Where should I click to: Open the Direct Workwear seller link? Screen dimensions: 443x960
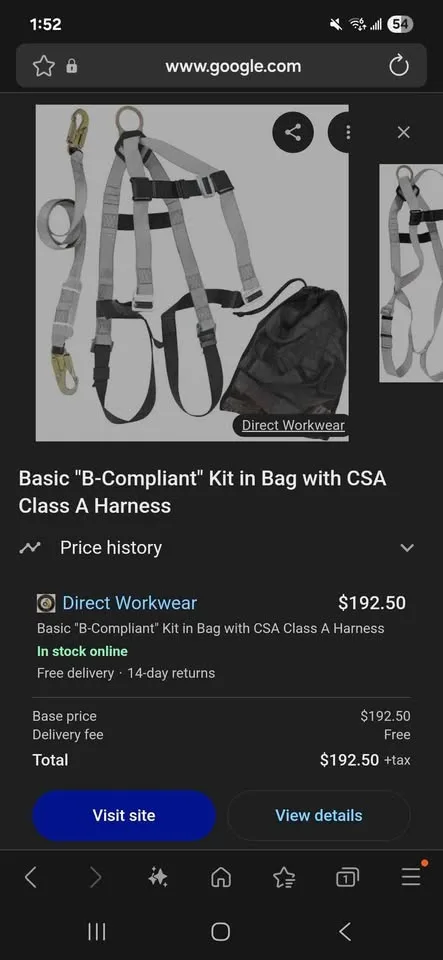coord(130,603)
